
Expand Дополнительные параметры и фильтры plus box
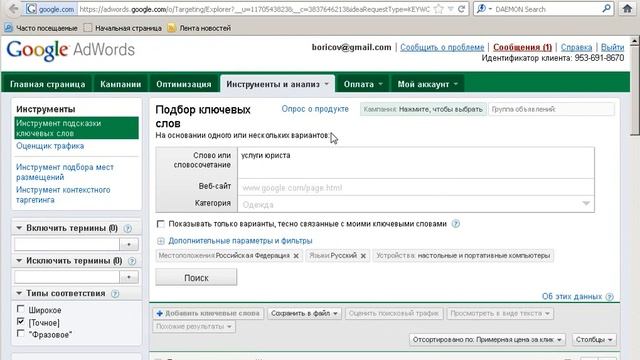[160, 241]
